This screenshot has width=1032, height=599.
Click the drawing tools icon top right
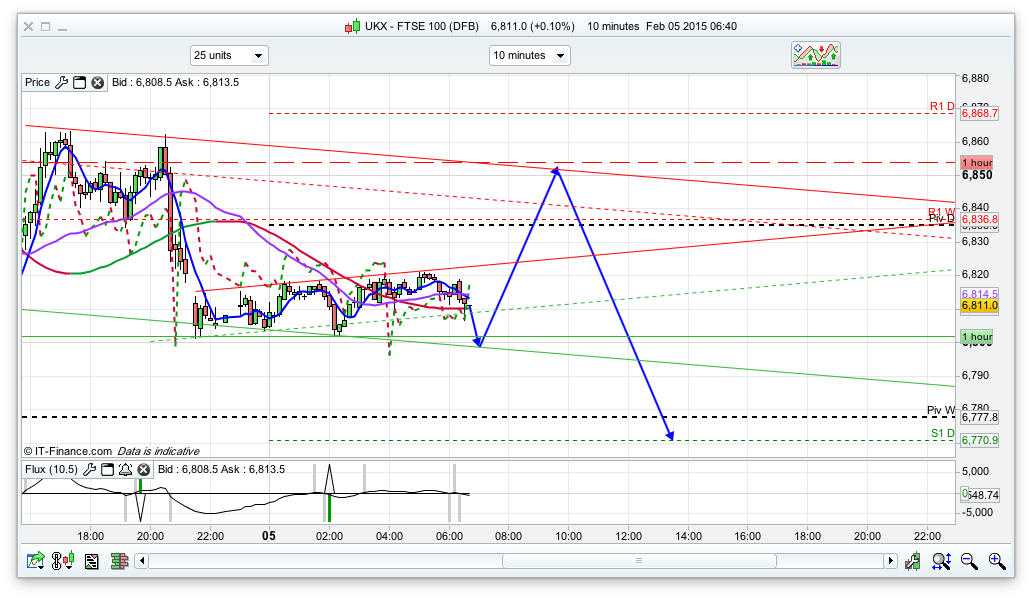(815, 55)
